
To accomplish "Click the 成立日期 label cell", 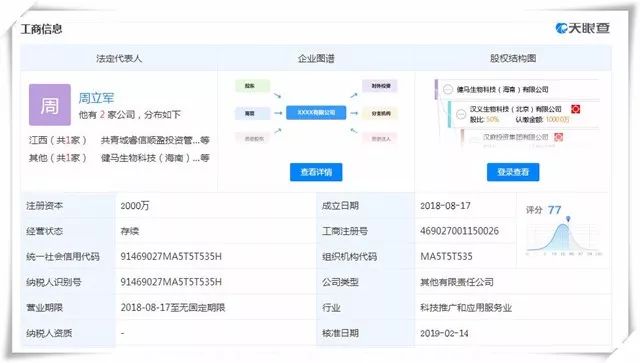I will click(x=365, y=205).
